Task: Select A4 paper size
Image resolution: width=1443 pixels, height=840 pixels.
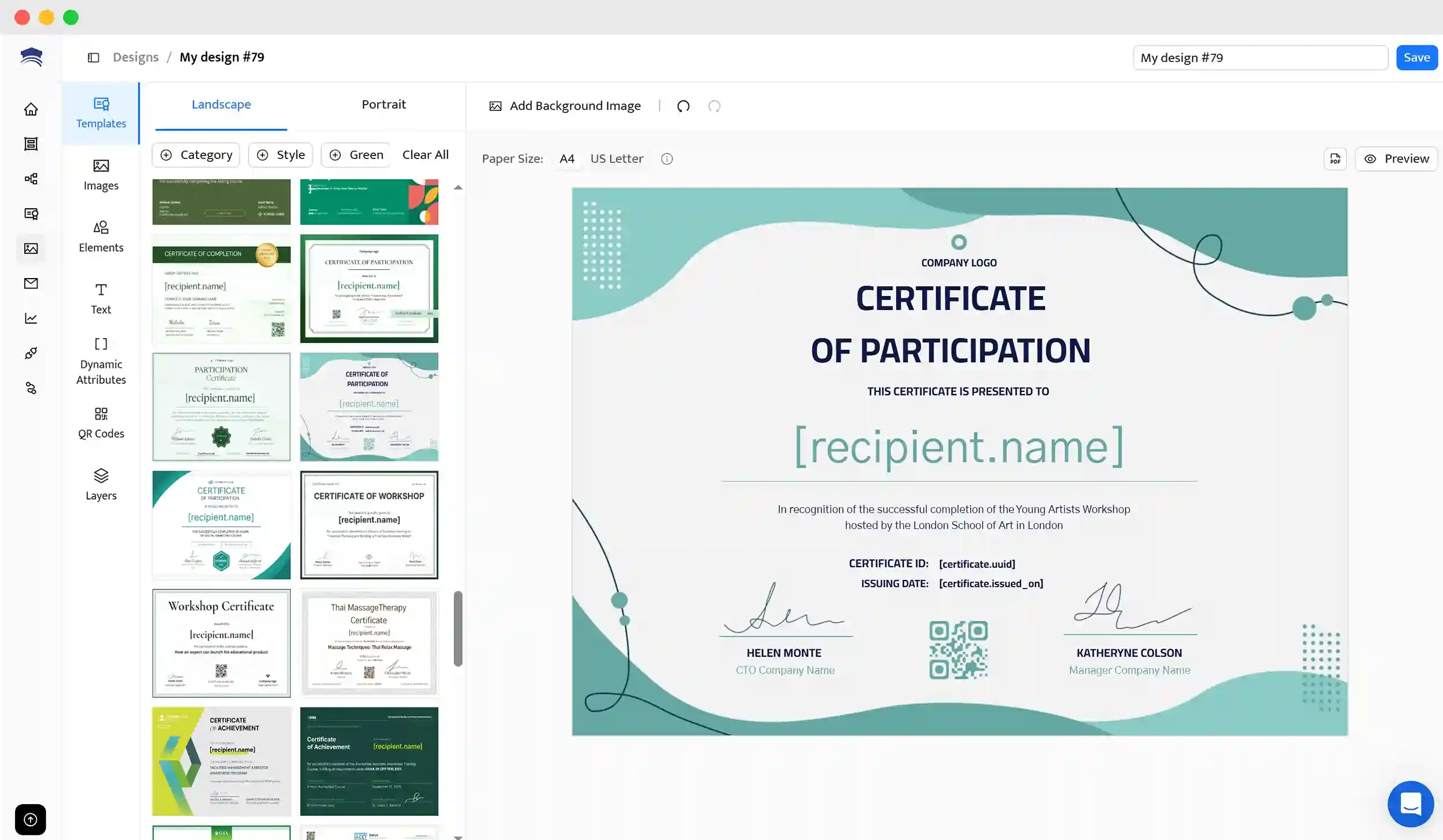Action: (x=567, y=158)
